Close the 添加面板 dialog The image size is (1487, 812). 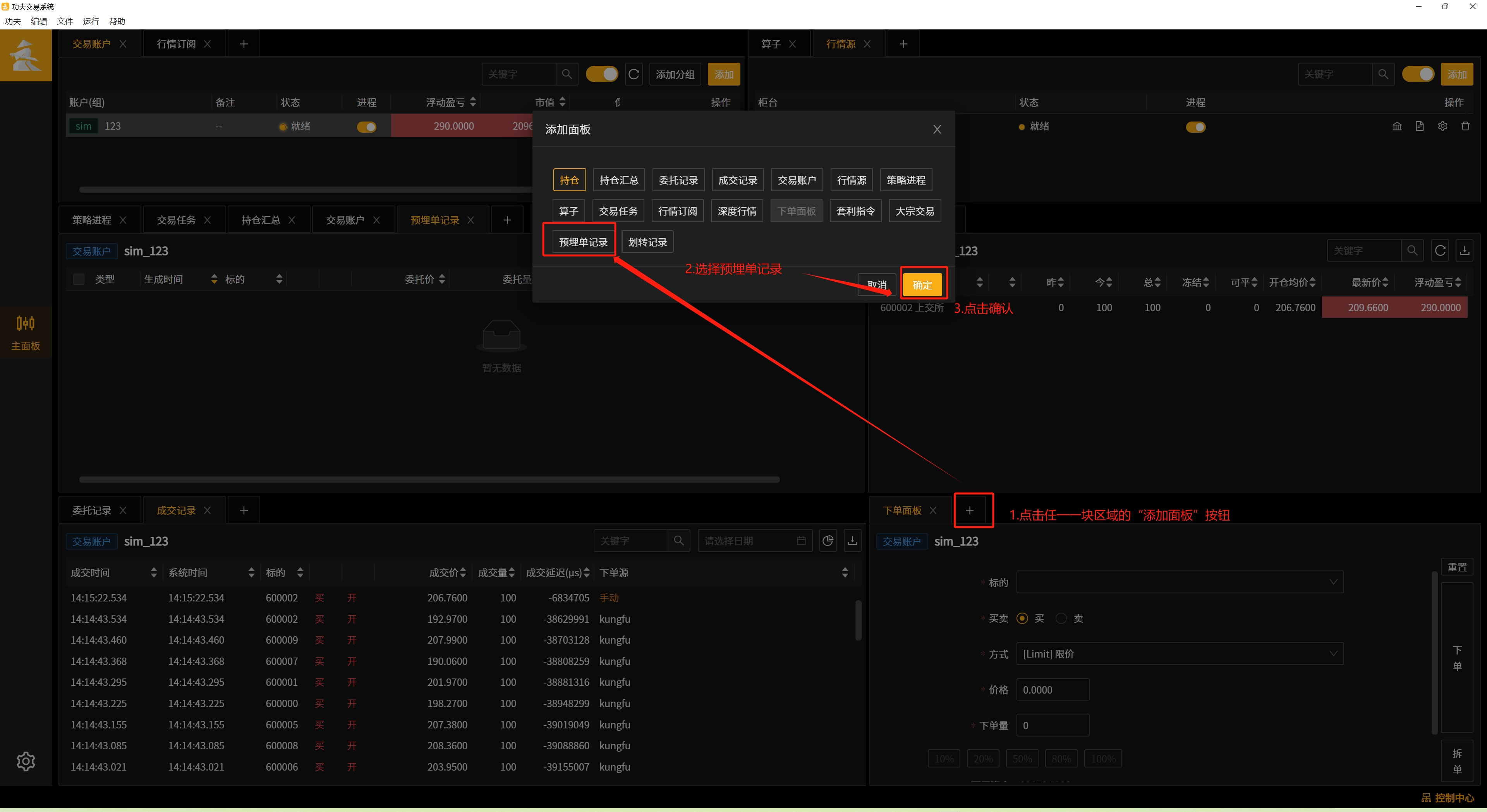tap(937, 129)
